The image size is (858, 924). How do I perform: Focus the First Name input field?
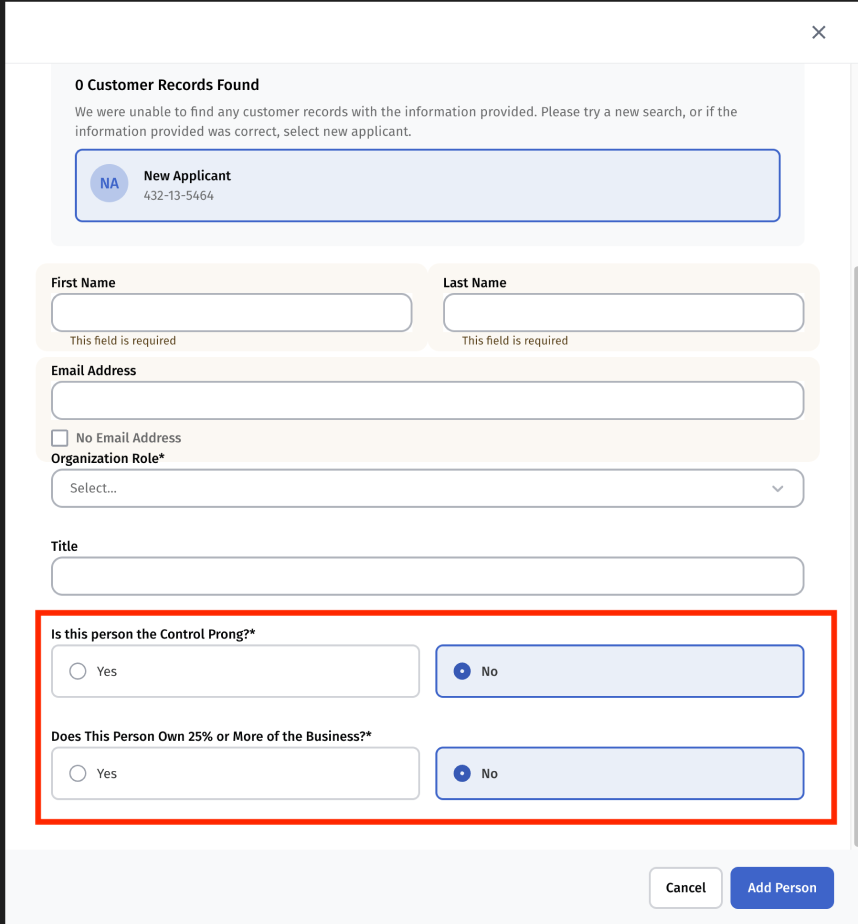pyautogui.click(x=231, y=312)
